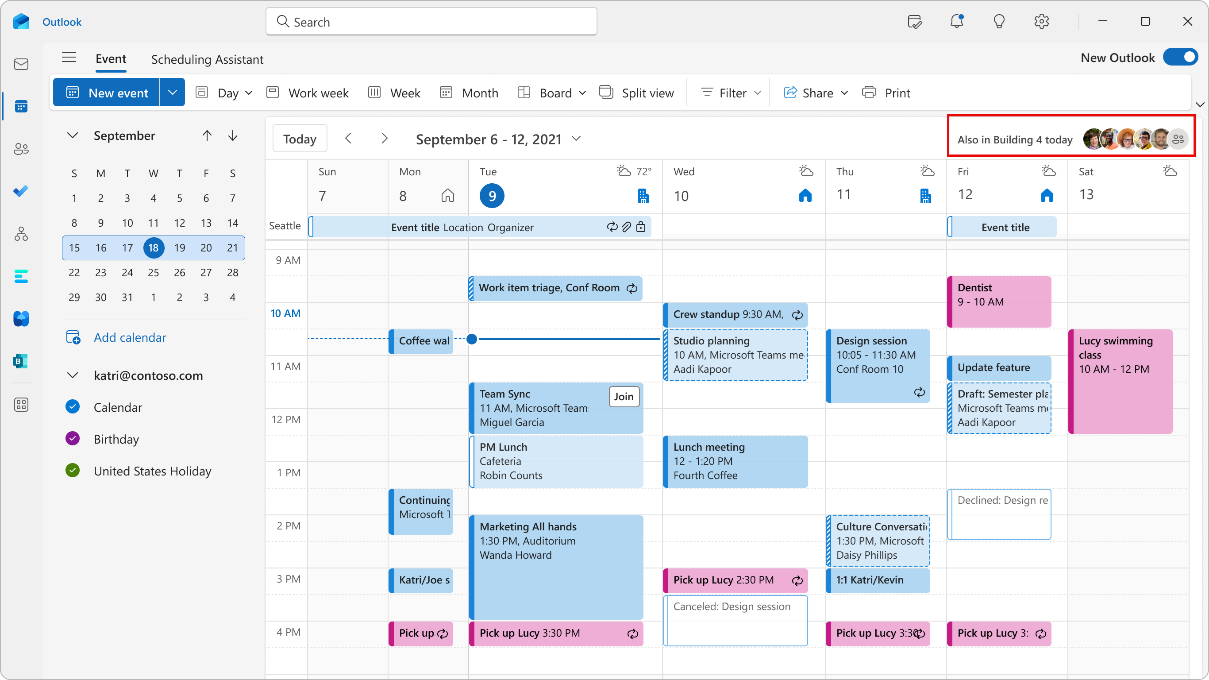Select the Scheduling Assistant tab
The width and height of the screenshot is (1209, 680).
tap(207, 59)
